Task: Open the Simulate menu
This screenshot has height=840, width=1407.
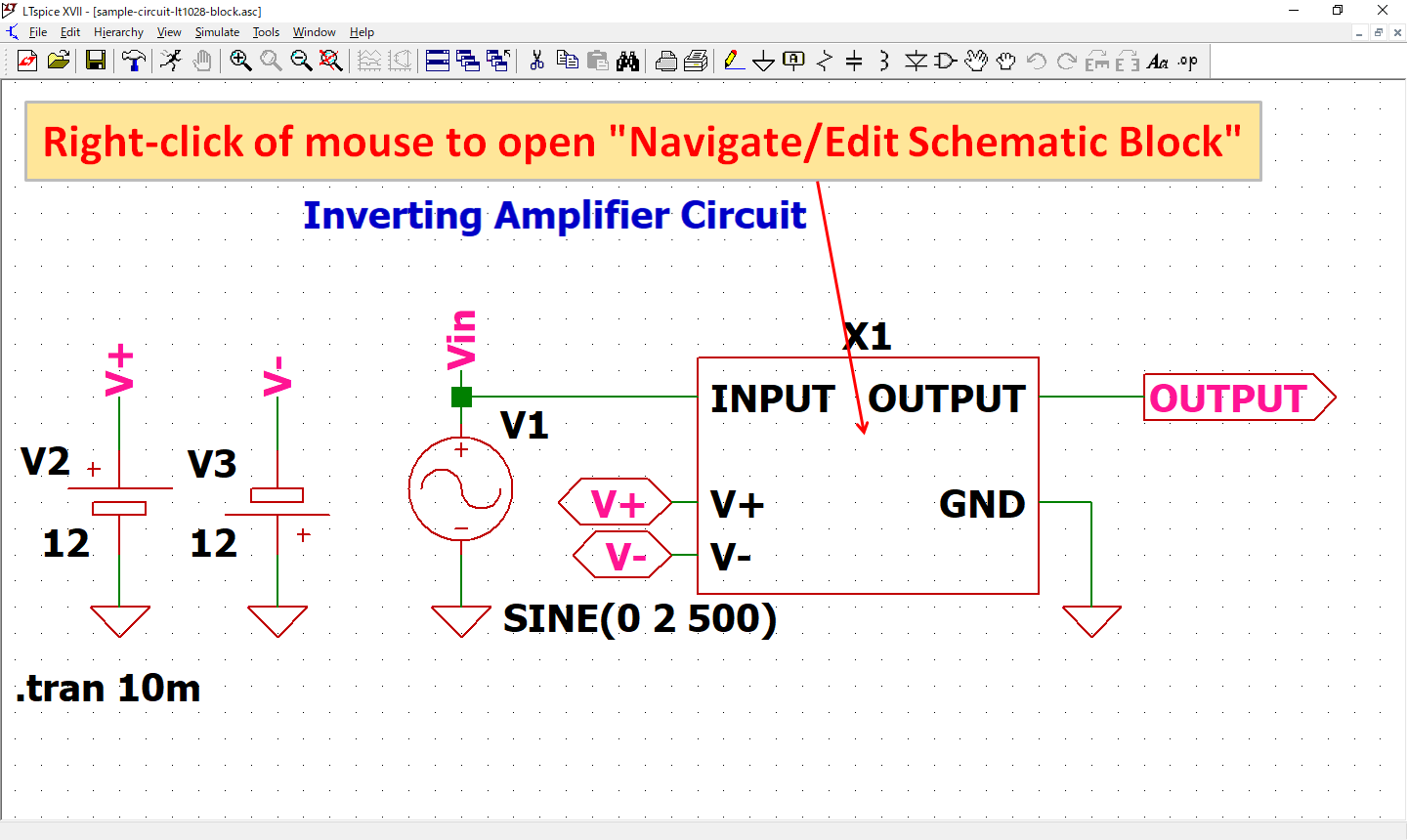Action: (216, 31)
